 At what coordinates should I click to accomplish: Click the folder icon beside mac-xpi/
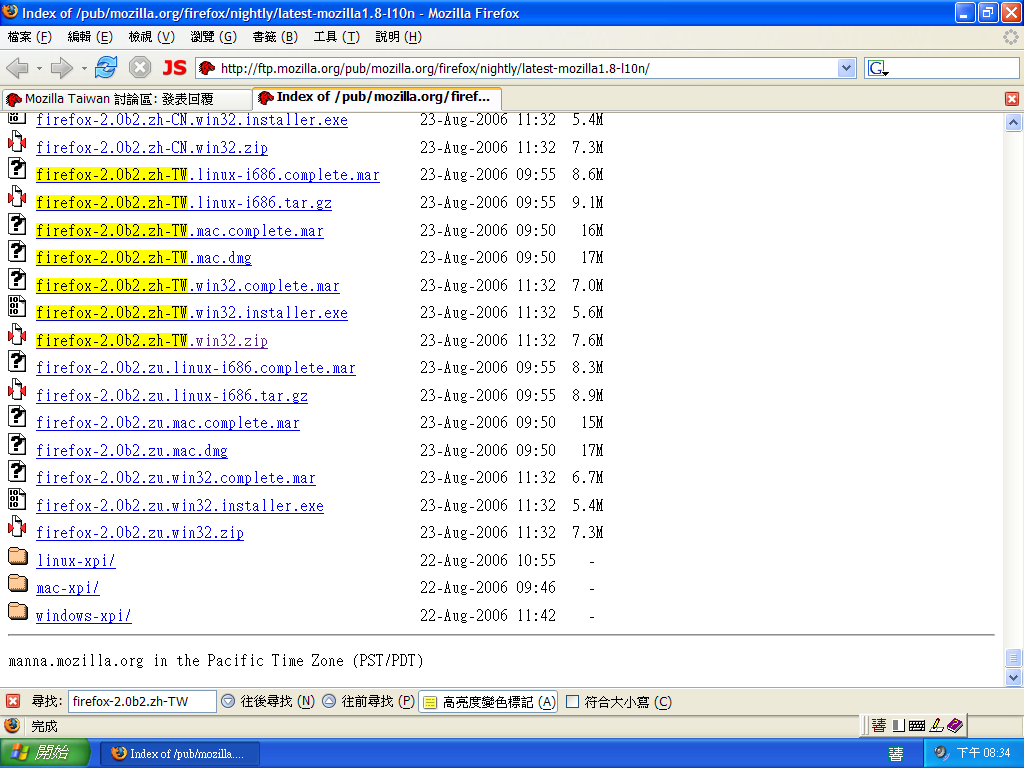click(18, 583)
